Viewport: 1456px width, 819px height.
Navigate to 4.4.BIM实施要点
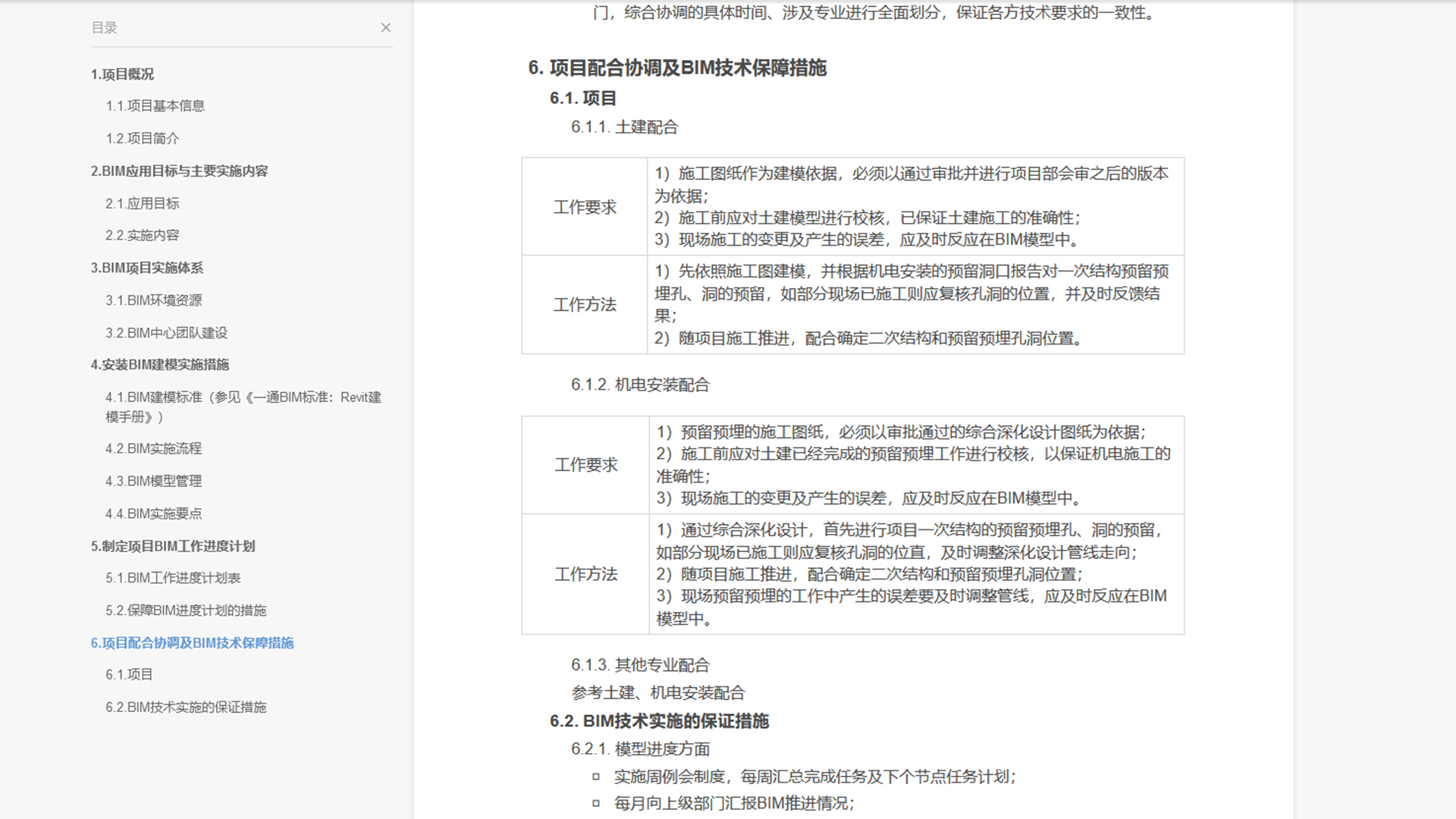(154, 514)
